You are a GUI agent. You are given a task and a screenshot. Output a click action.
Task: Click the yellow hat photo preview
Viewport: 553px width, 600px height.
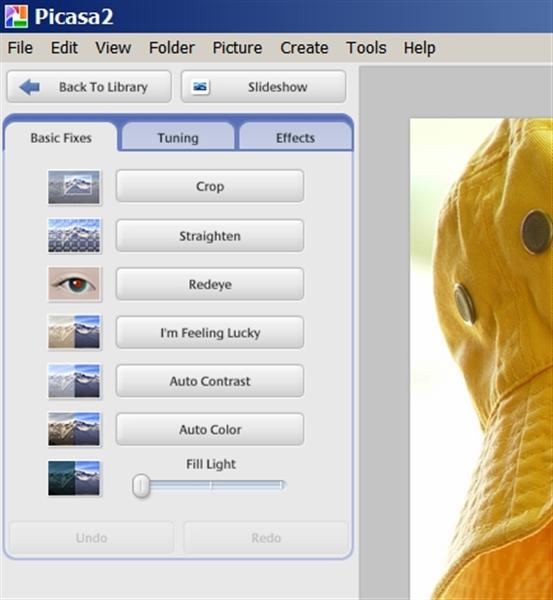(481, 359)
